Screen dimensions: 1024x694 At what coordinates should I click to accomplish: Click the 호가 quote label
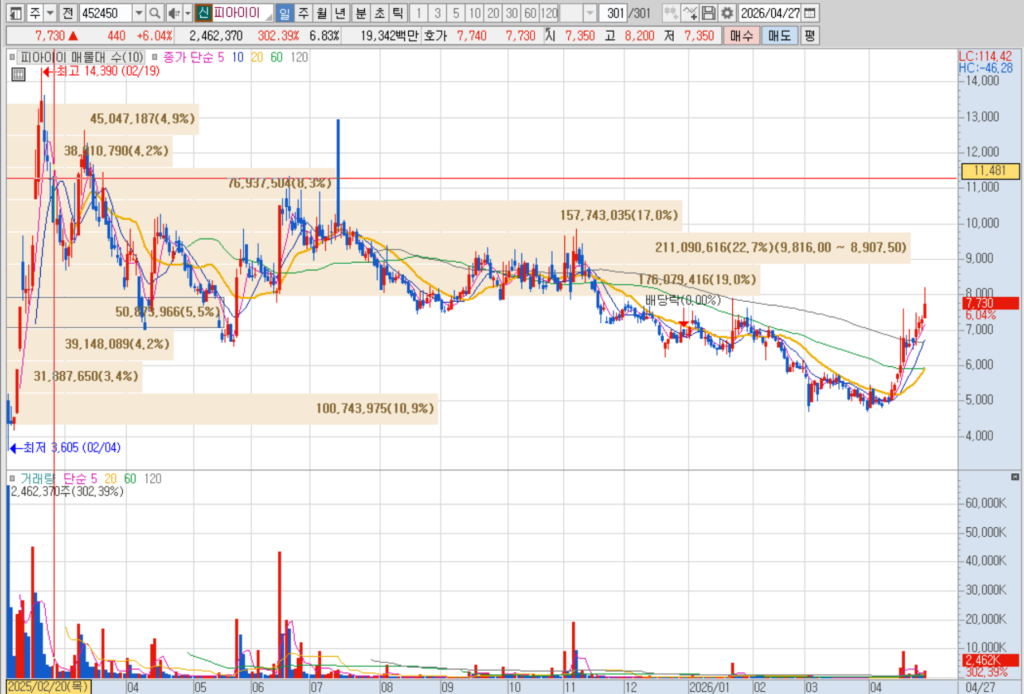[436, 35]
